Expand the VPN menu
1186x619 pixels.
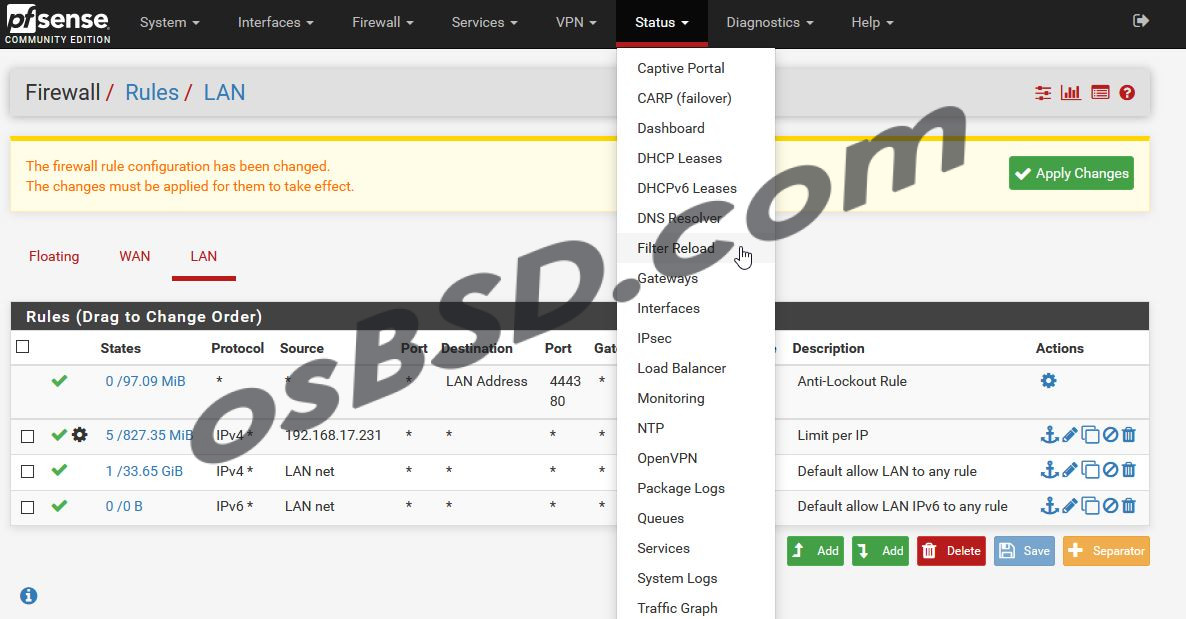coord(576,23)
